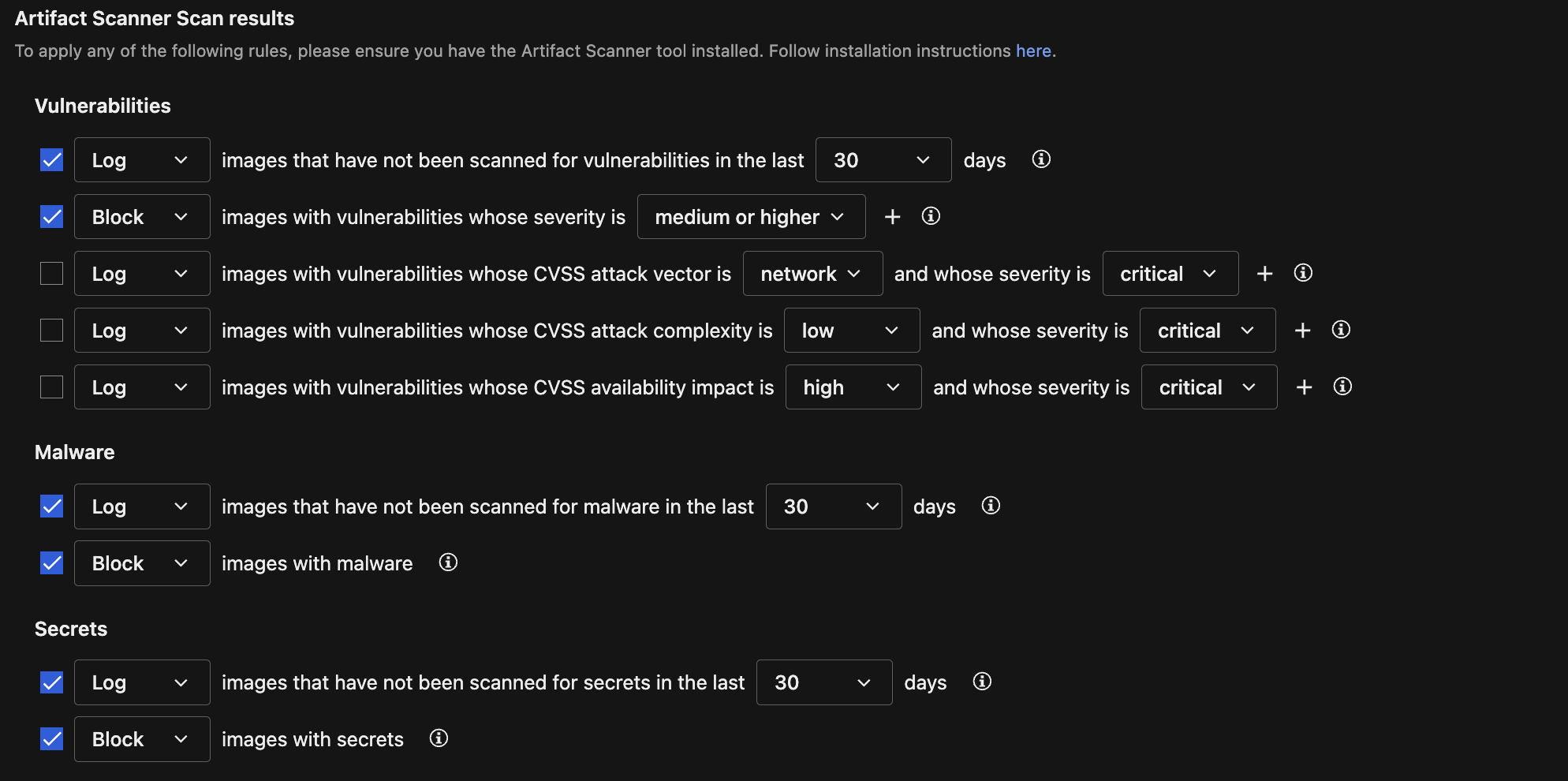Open Block action dropdown for images with secrets
Image resolution: width=1568 pixels, height=781 pixels.
click(142, 739)
